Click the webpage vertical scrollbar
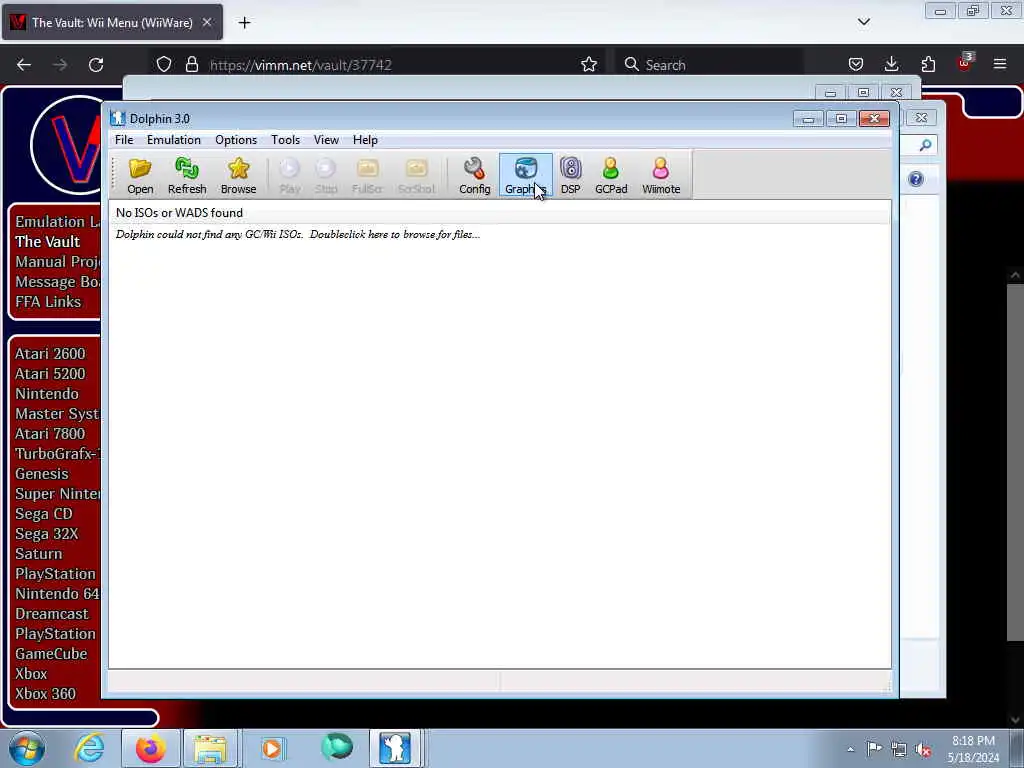1024x768 pixels. 1015,460
